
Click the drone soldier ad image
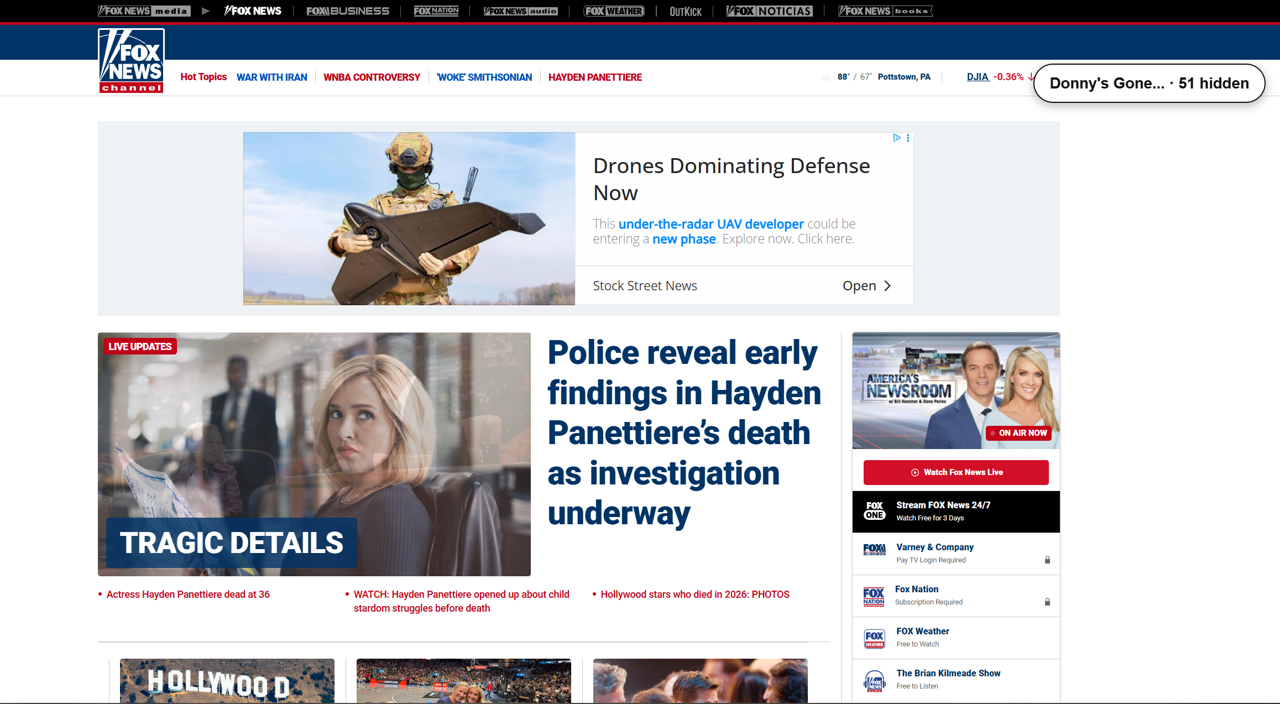point(409,219)
